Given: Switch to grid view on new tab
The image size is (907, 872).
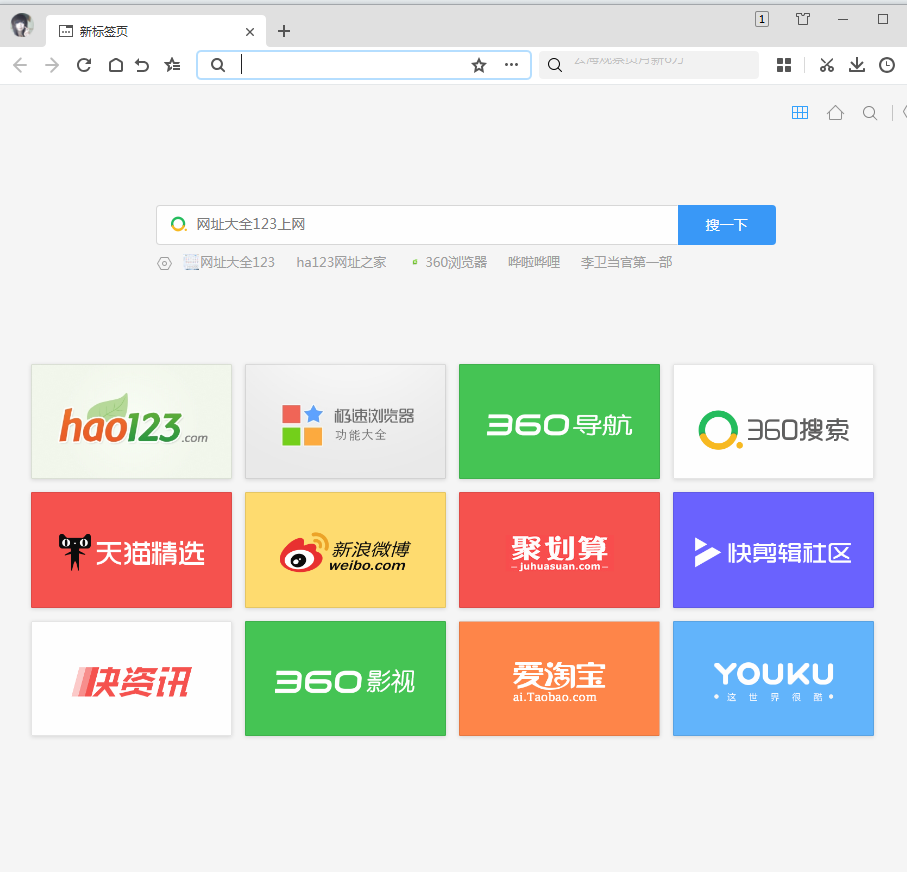Looking at the screenshot, I should 799,112.
